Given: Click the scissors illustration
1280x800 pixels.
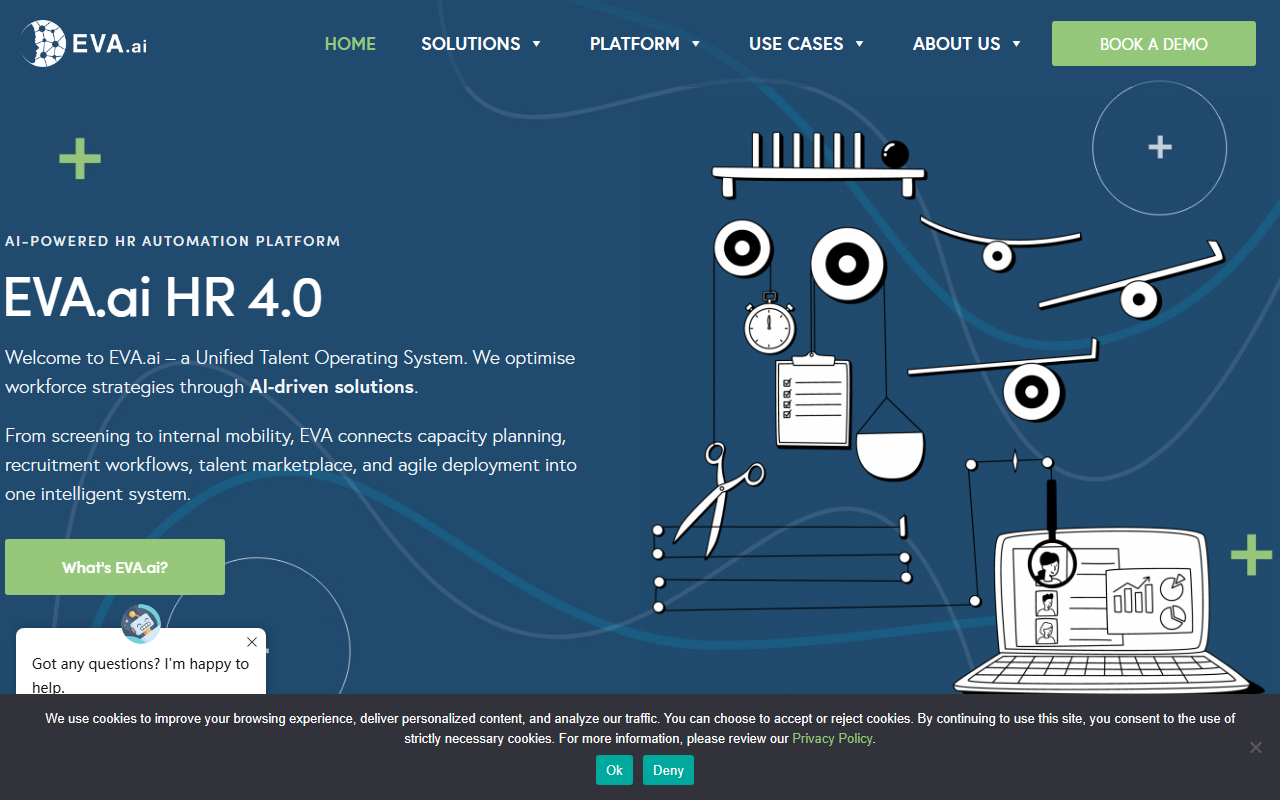Looking at the screenshot, I should click(717, 498).
